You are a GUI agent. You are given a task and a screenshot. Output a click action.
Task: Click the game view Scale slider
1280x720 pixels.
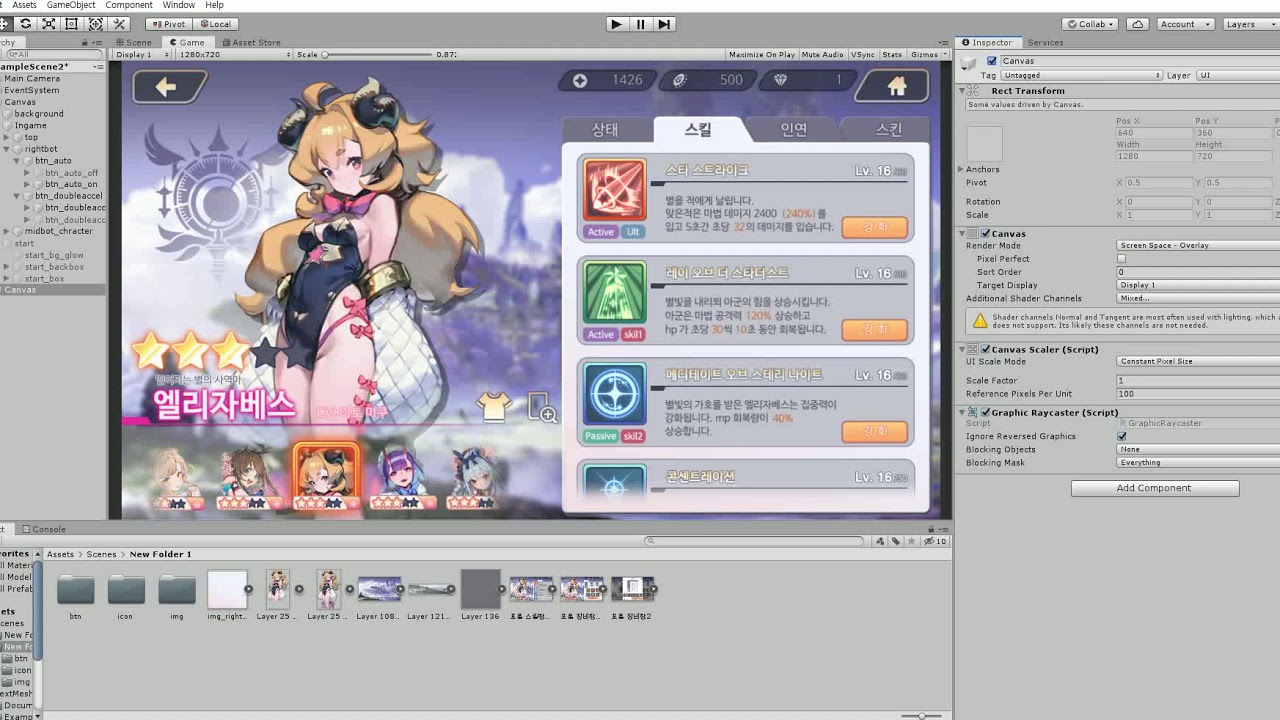click(376, 55)
